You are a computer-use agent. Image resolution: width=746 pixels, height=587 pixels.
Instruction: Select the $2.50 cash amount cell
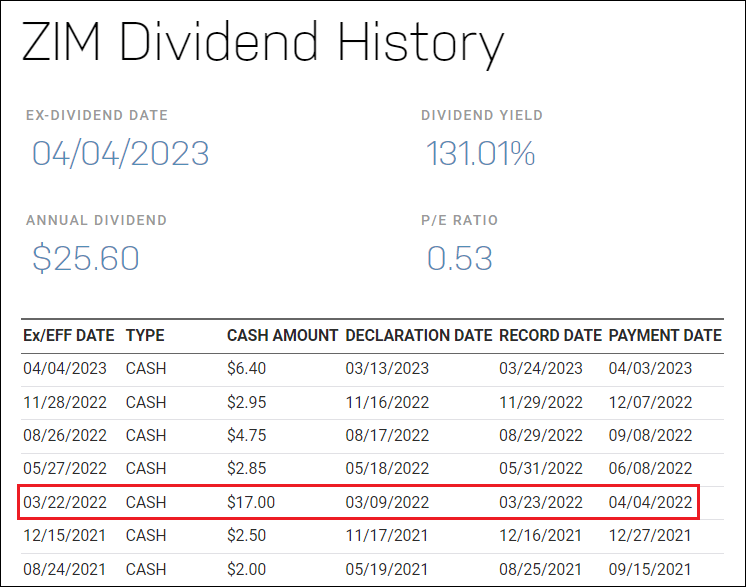tap(246, 535)
